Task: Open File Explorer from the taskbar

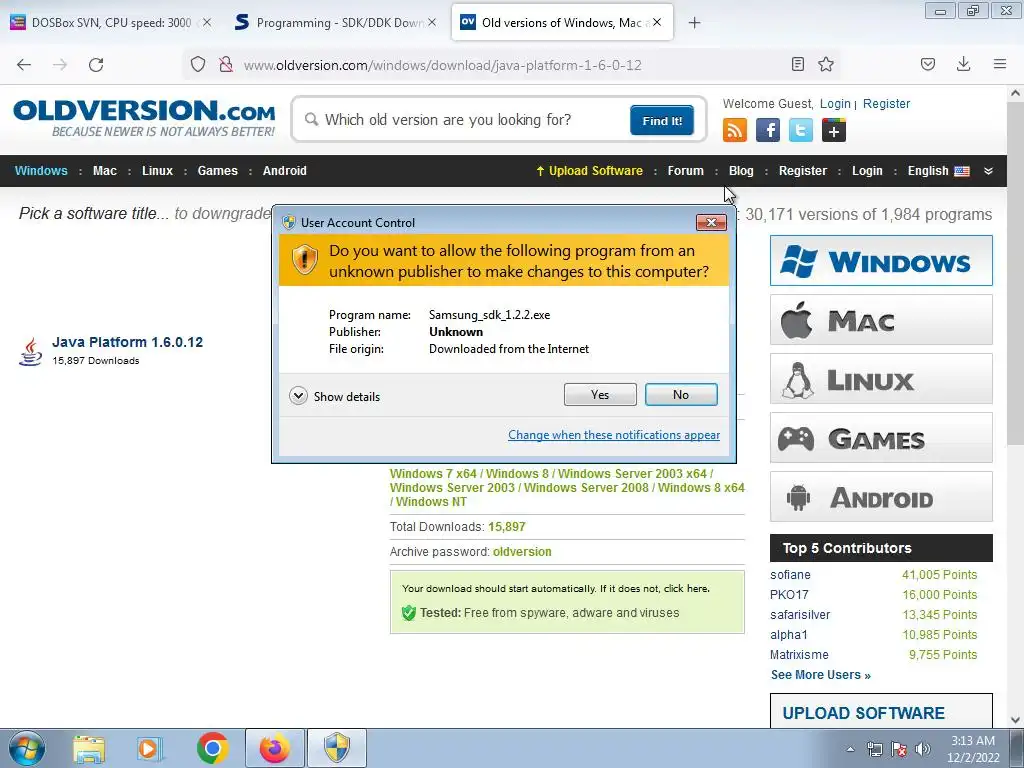Action: tap(89, 748)
